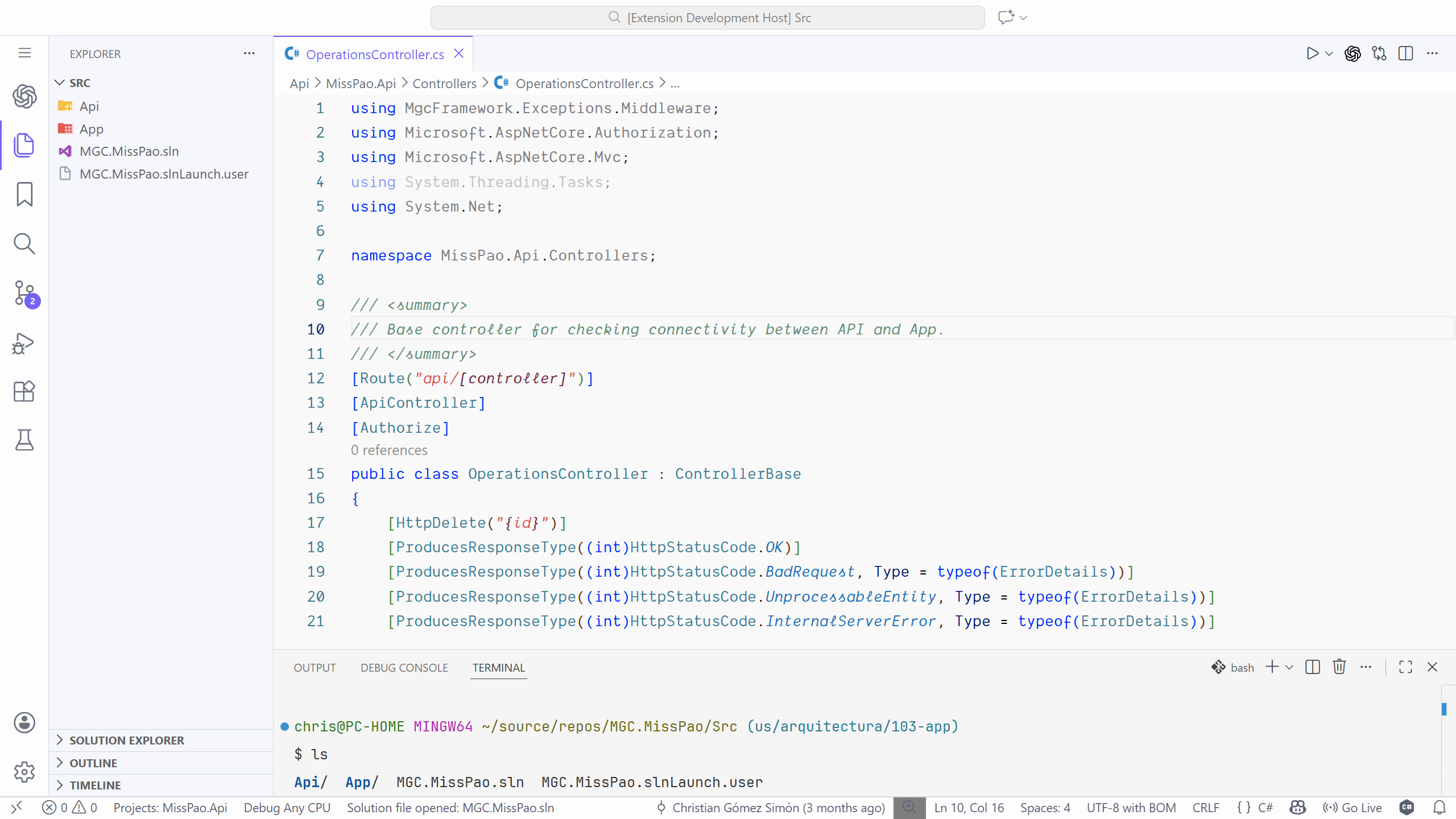This screenshot has width=1456, height=819.
Task: Open the Source Control view
Action: (x=24, y=293)
